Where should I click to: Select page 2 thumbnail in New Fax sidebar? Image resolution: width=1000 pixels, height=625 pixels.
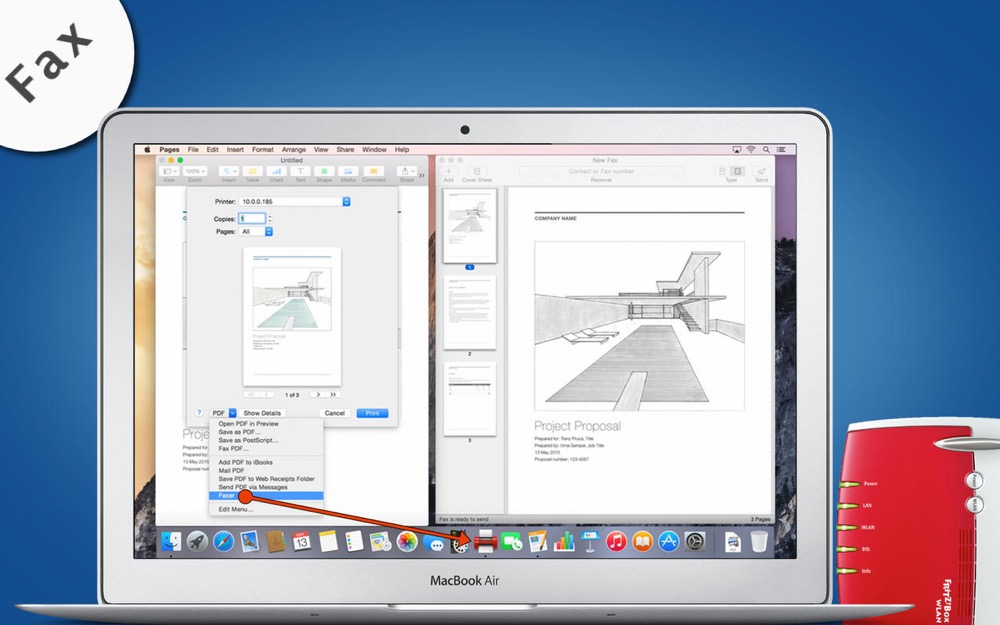tap(470, 312)
